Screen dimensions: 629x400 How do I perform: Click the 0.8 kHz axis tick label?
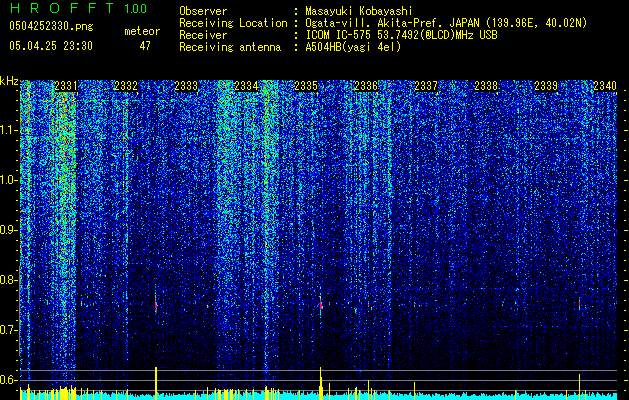click(9, 280)
